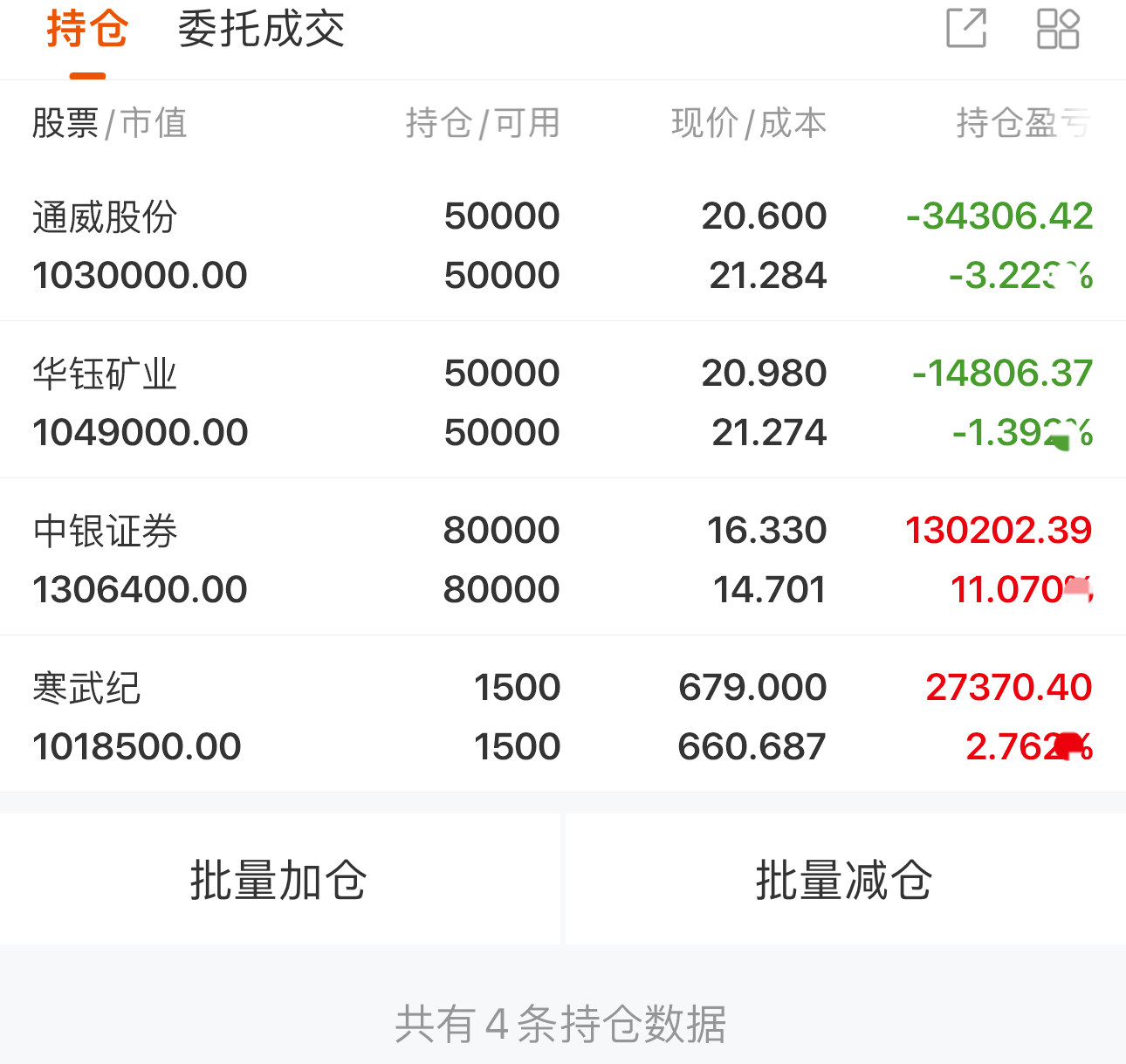
Task: Sort by 股票/市值 column header
Action: pyautogui.click(x=110, y=123)
